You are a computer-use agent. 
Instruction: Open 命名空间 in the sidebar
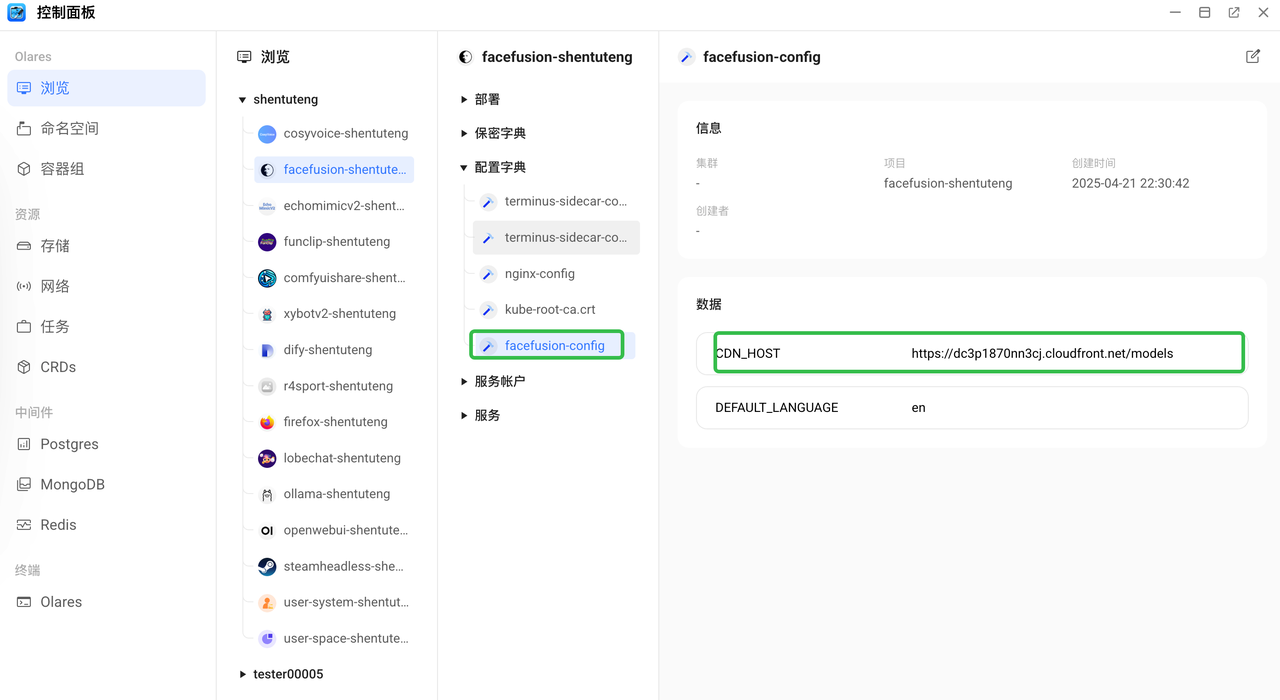69,129
